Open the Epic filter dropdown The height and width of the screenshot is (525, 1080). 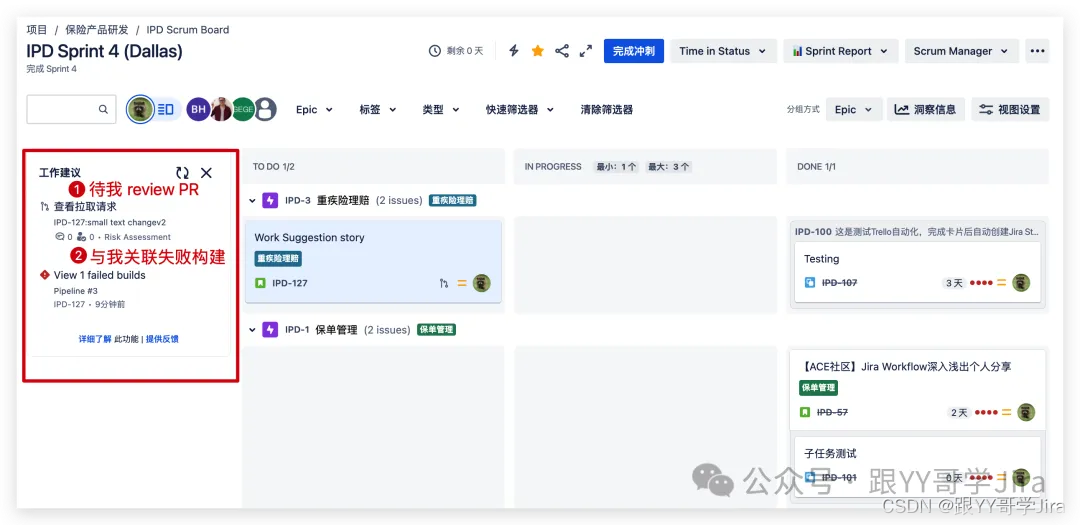pyautogui.click(x=314, y=109)
